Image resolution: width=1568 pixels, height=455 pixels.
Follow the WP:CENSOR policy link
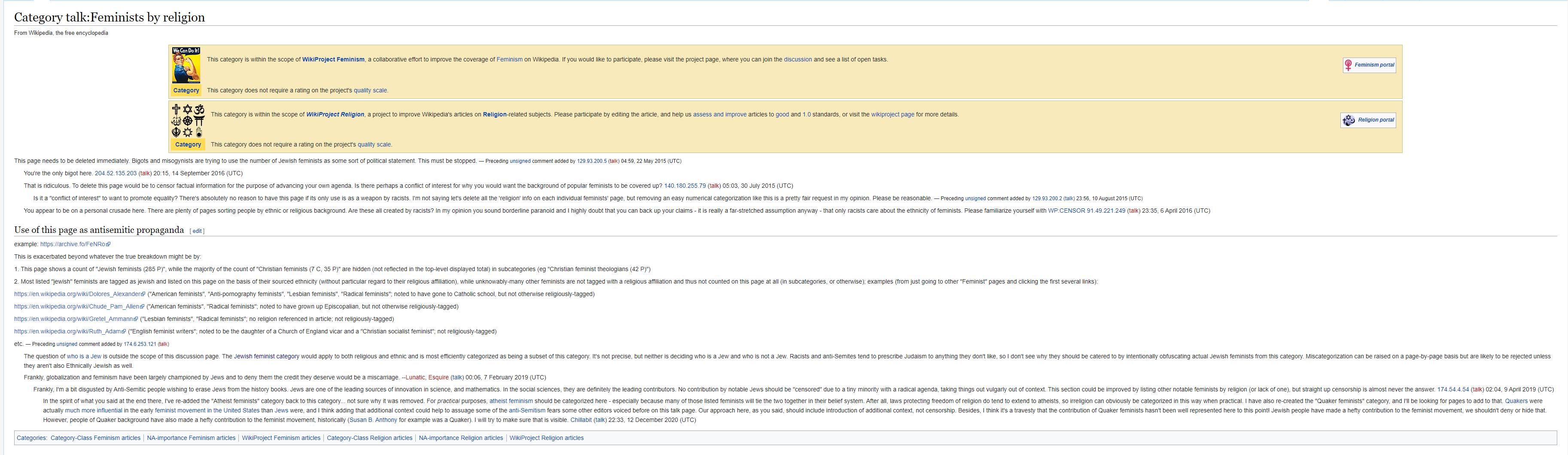point(1067,211)
